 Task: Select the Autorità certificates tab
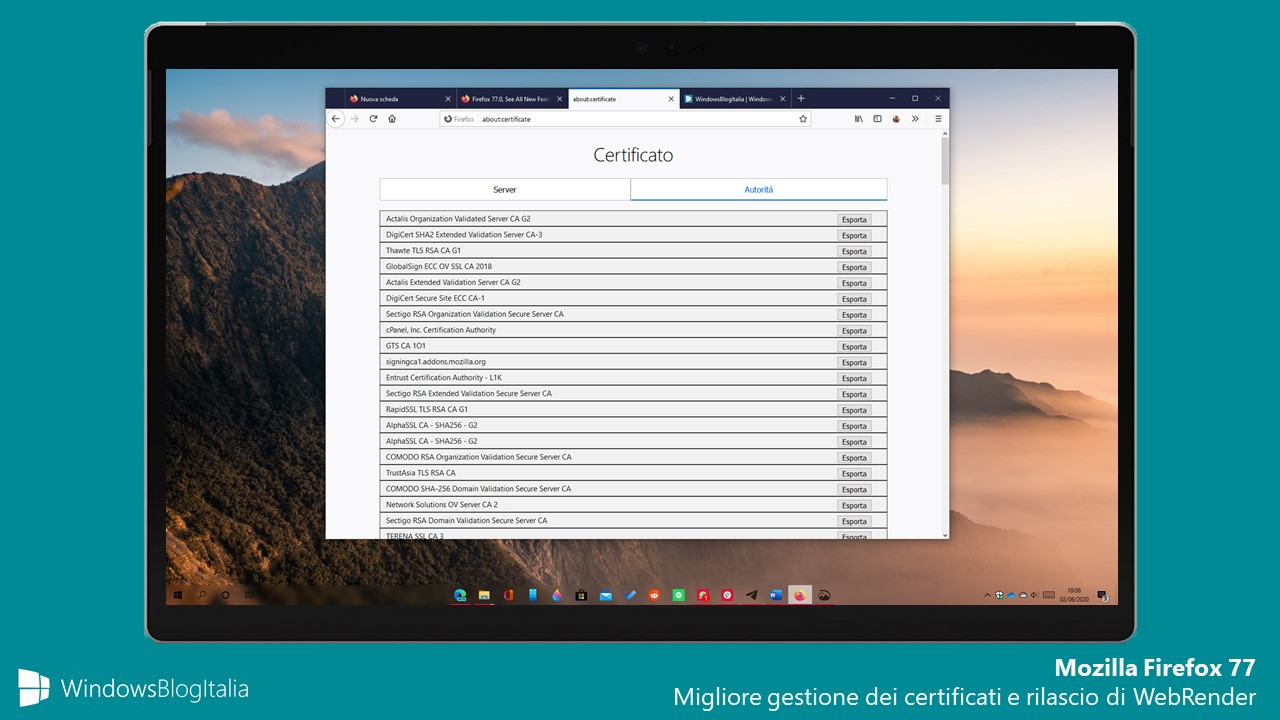(x=759, y=189)
